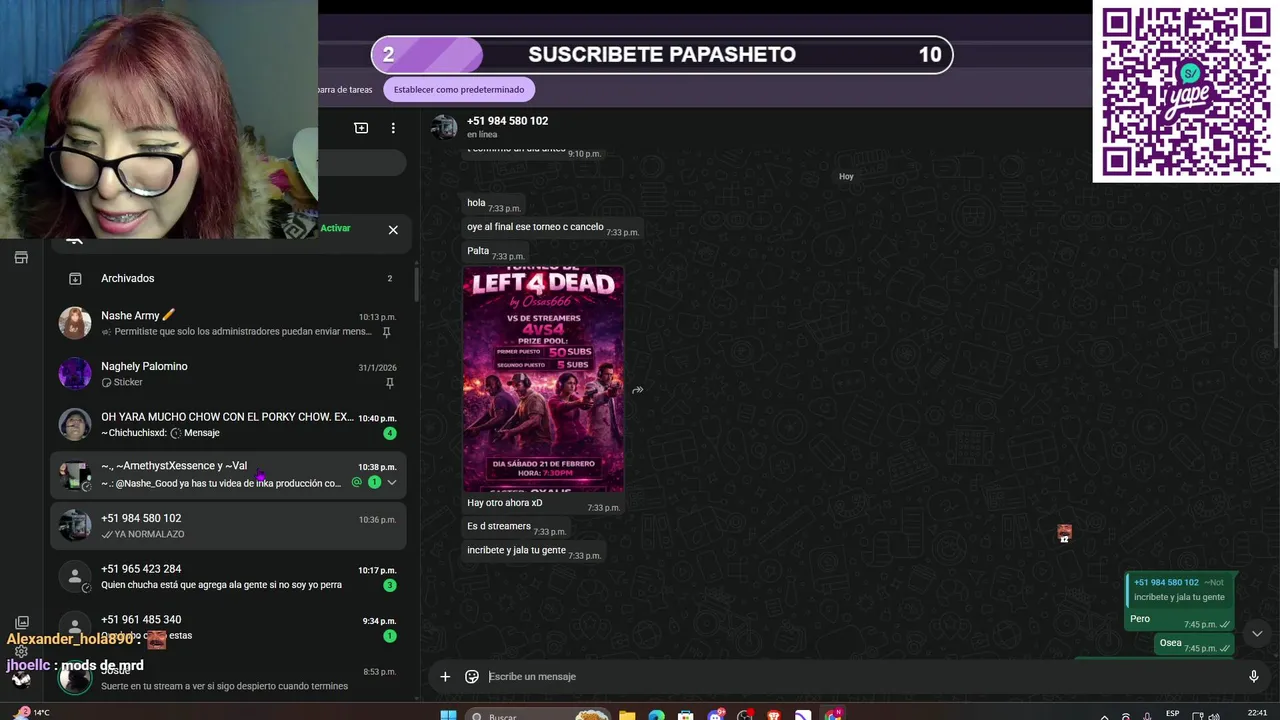Open +51 965 423 284 chat
1280x720 pixels.
230,576
